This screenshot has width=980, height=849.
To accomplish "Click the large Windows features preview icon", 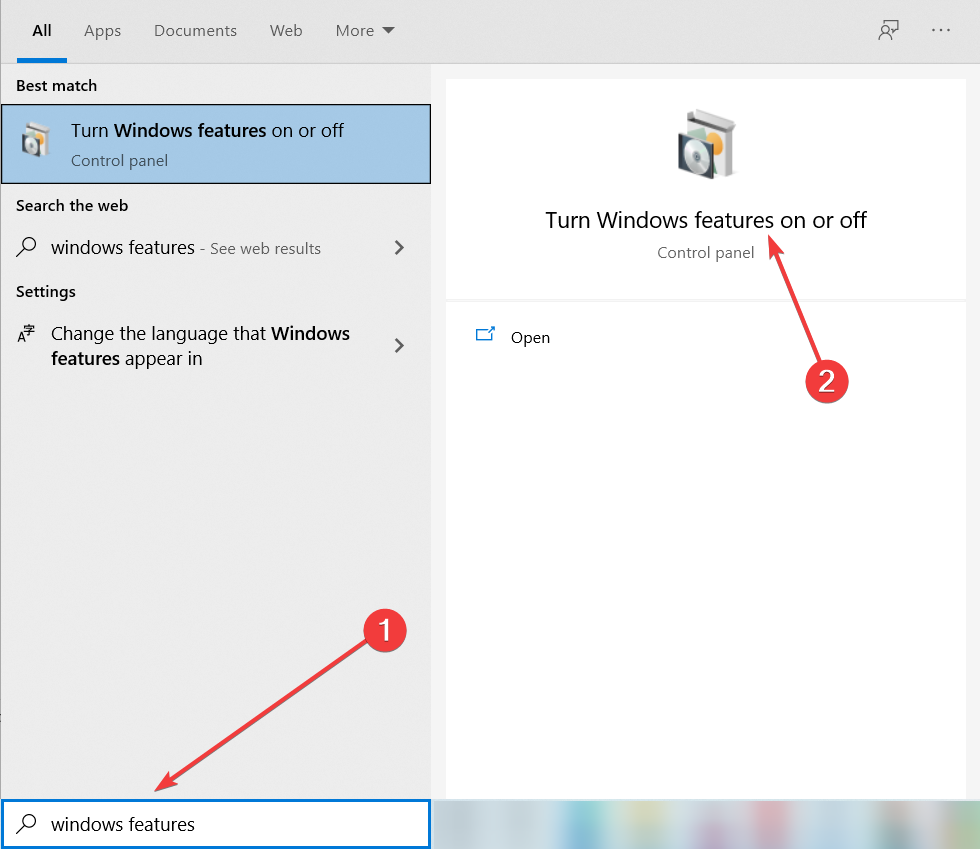I will [707, 144].
